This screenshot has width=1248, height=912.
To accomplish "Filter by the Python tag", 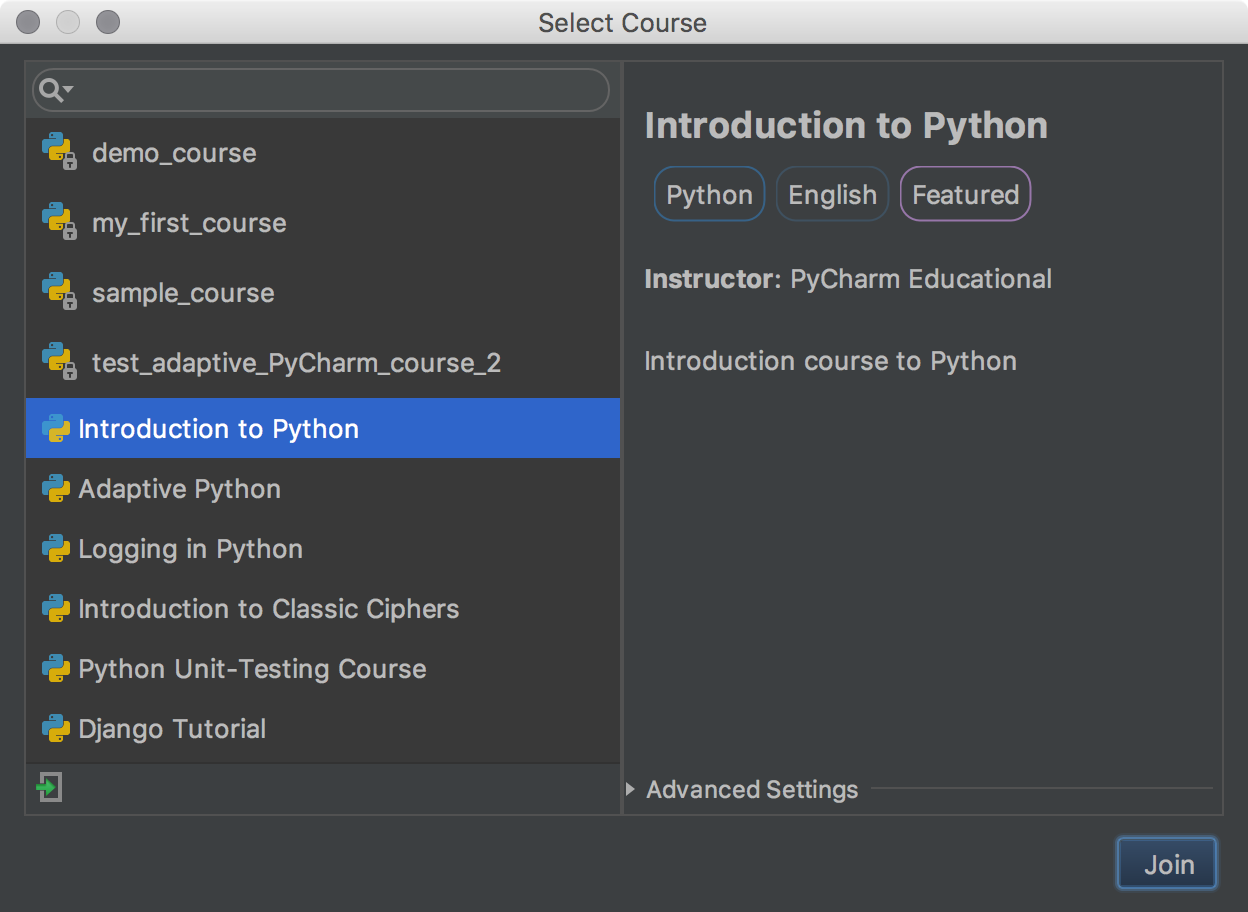I will (709, 194).
